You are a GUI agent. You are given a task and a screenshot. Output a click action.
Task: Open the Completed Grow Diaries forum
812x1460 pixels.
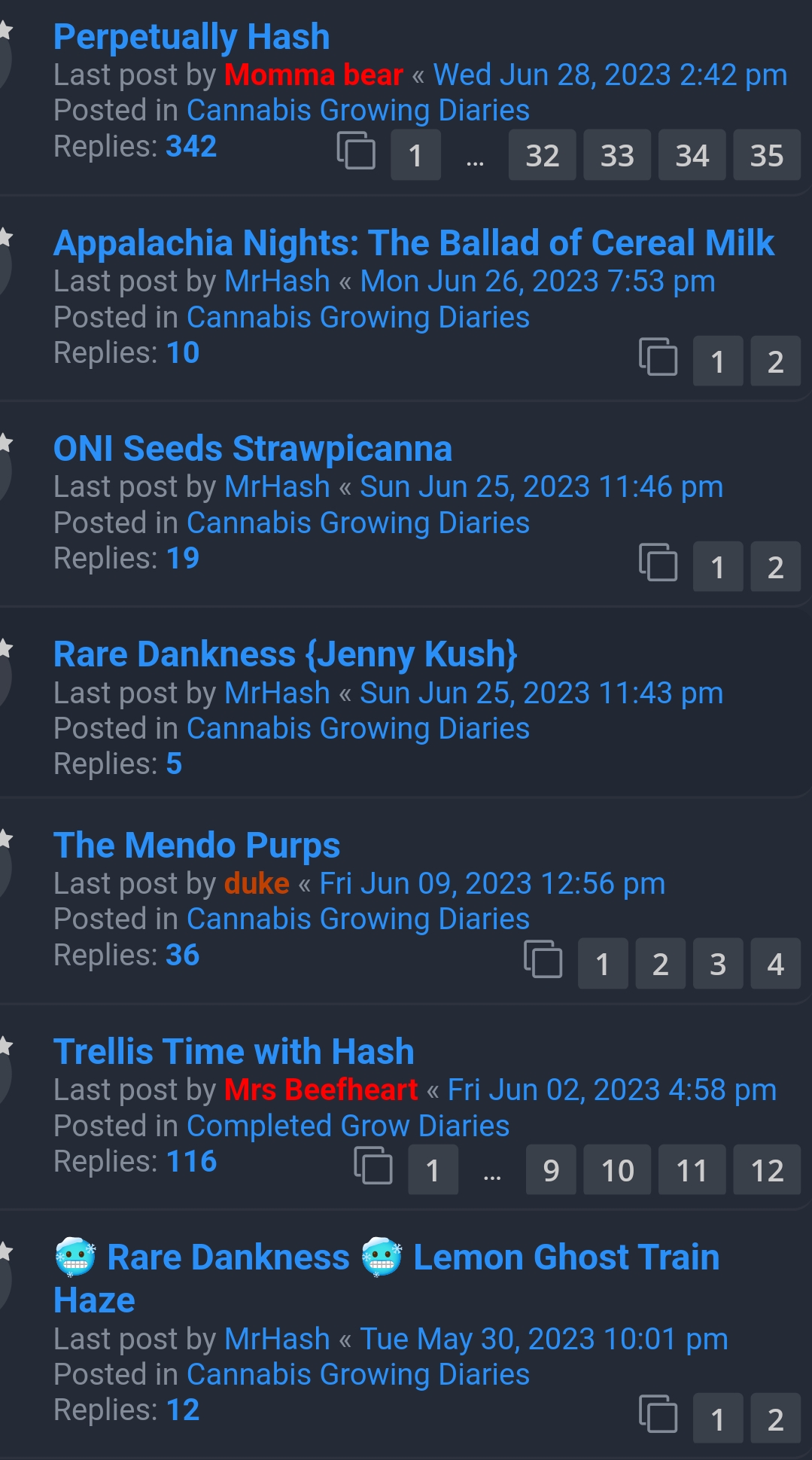[348, 1126]
